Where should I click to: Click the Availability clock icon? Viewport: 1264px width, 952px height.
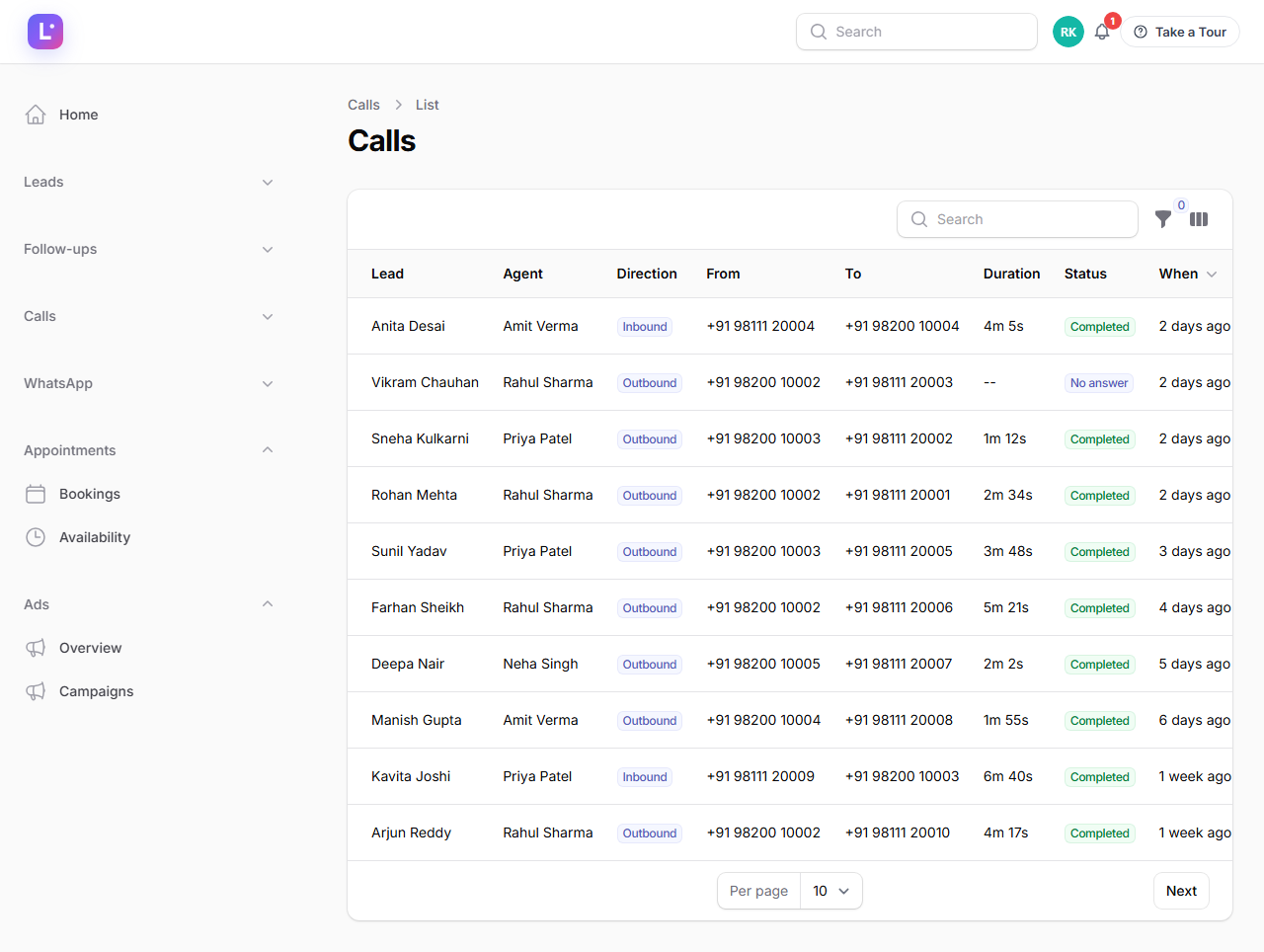tap(36, 537)
